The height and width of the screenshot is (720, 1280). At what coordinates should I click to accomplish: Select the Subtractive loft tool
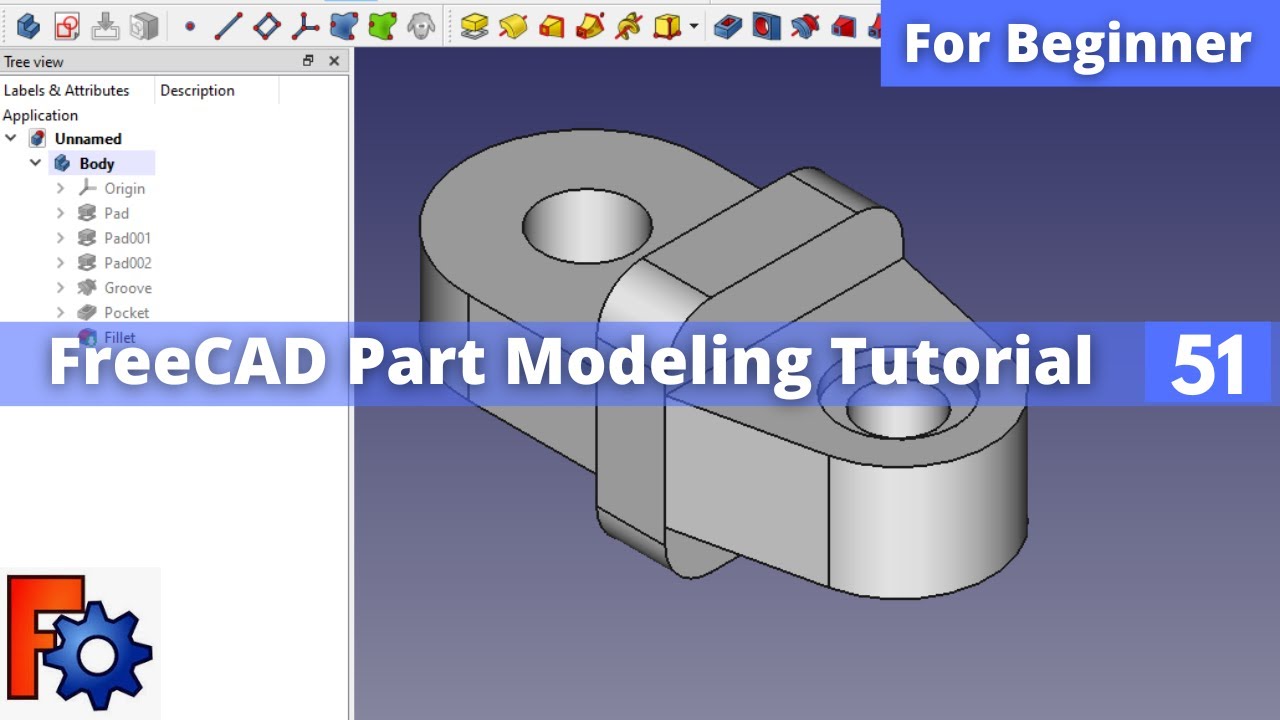pyautogui.click(x=843, y=26)
